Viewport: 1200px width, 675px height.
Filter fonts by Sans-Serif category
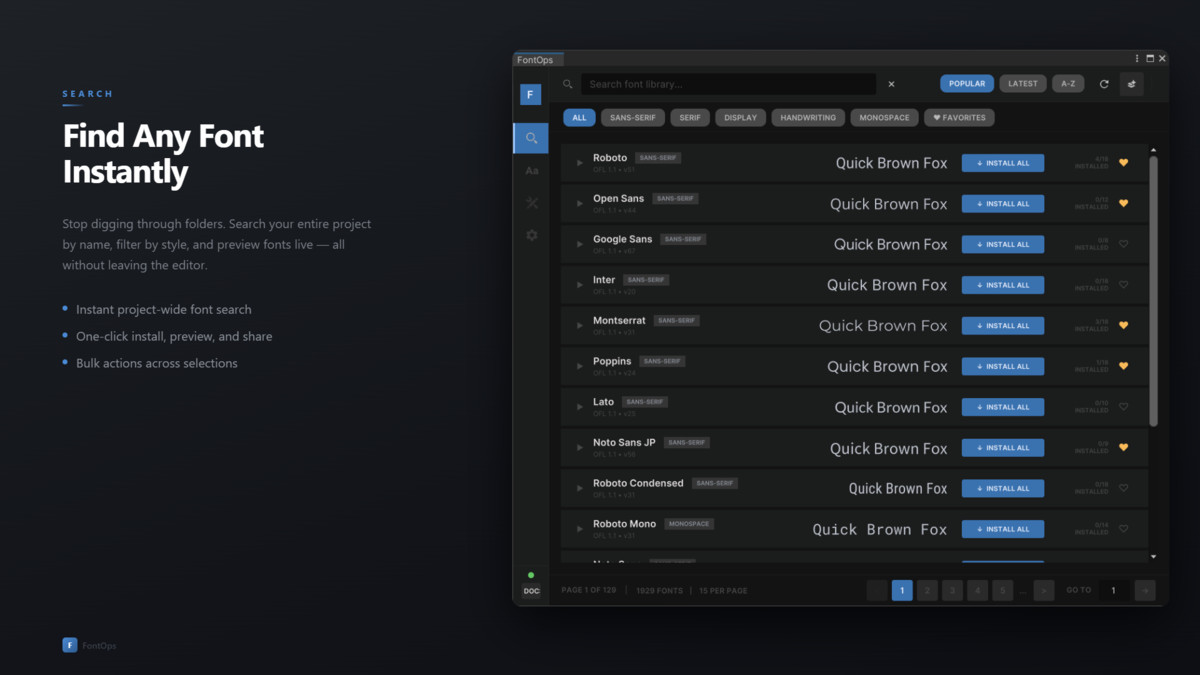(633, 118)
